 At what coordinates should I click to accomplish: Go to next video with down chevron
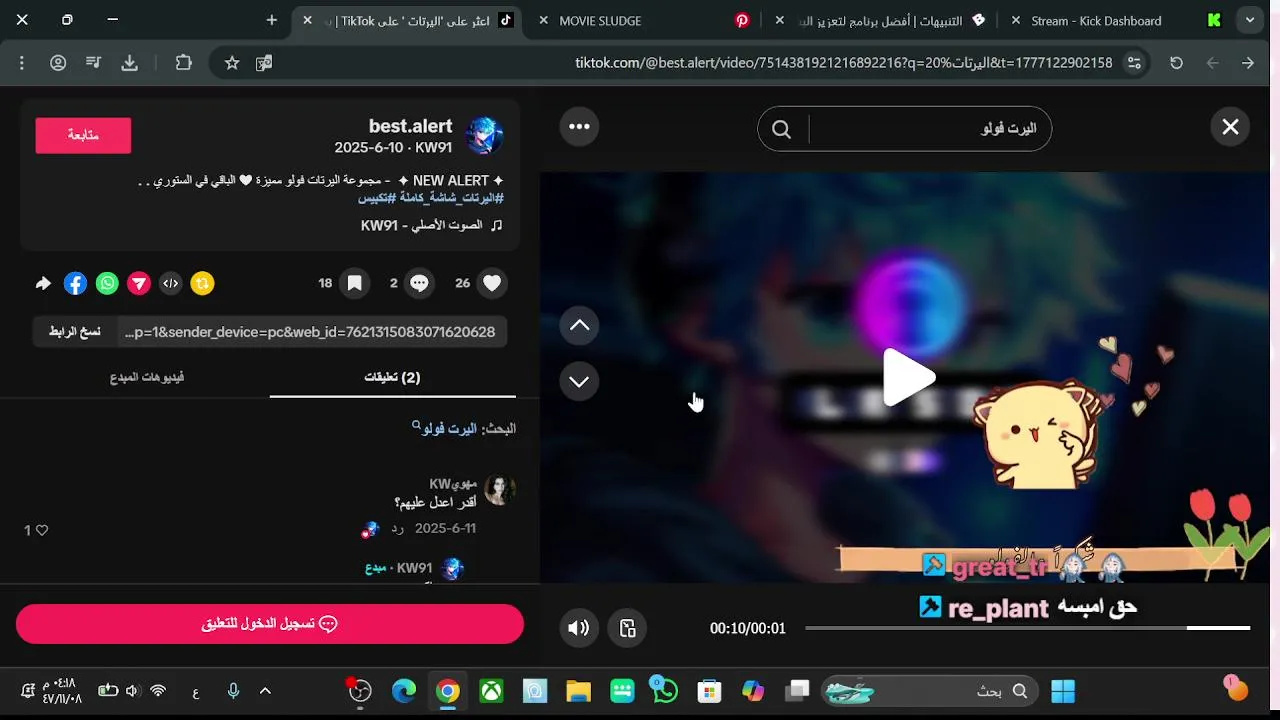point(579,381)
